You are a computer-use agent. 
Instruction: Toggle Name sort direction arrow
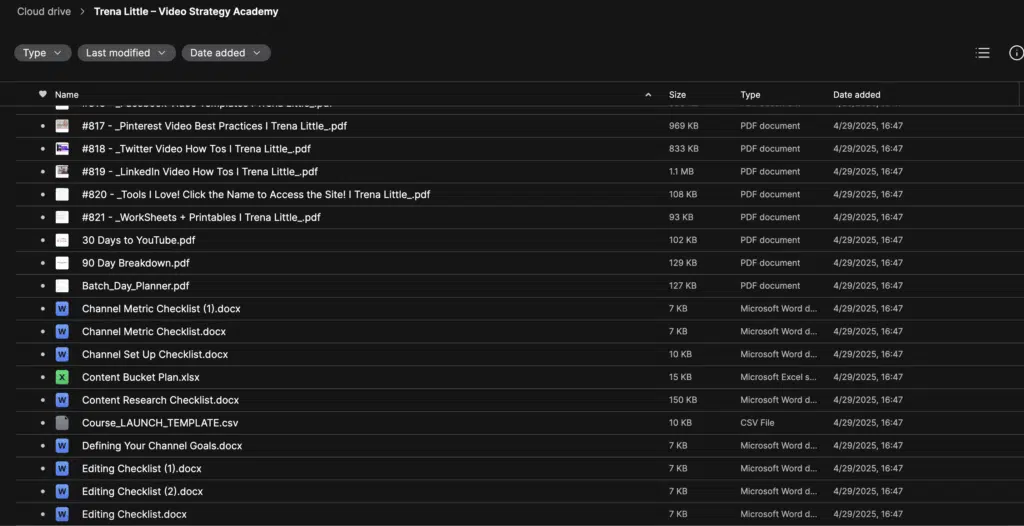(648, 95)
